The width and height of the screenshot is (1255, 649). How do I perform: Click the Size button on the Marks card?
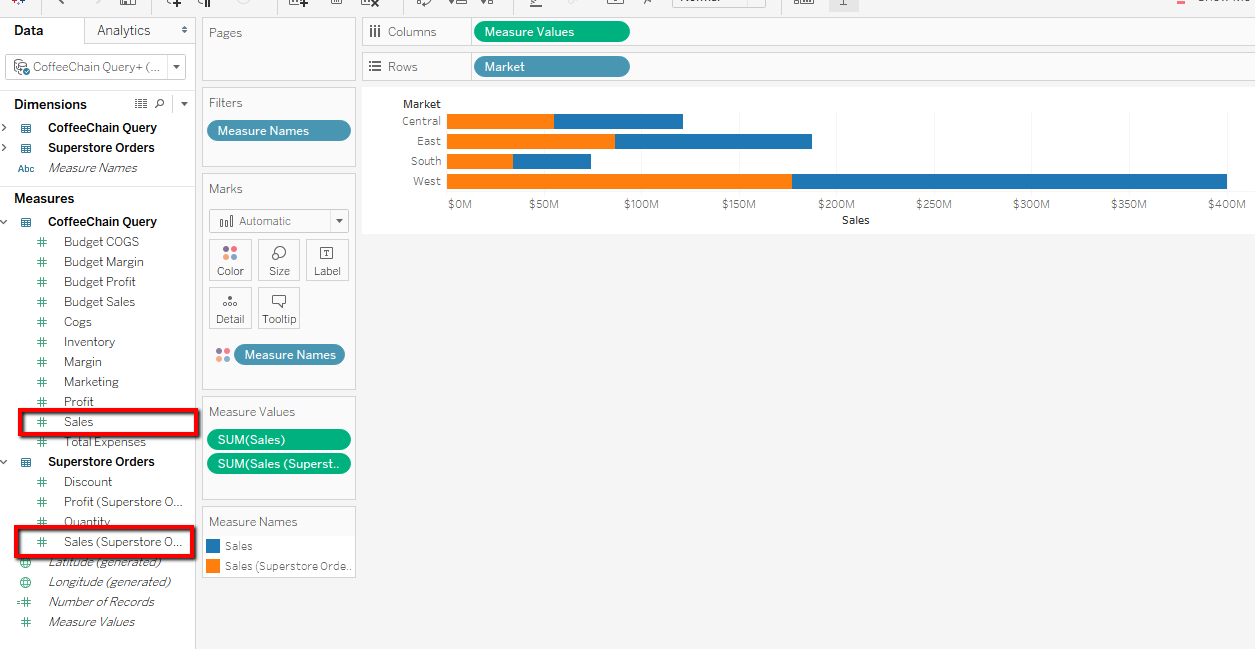point(278,259)
